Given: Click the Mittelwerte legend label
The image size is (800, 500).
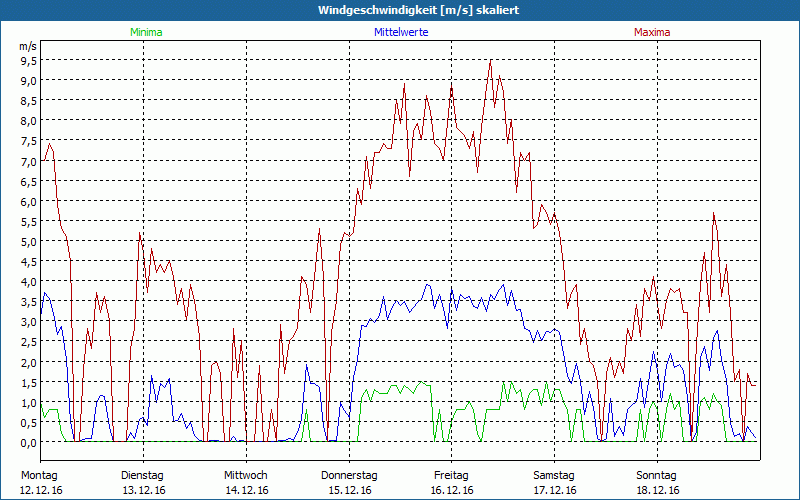Looking at the screenshot, I should [x=401, y=32].
